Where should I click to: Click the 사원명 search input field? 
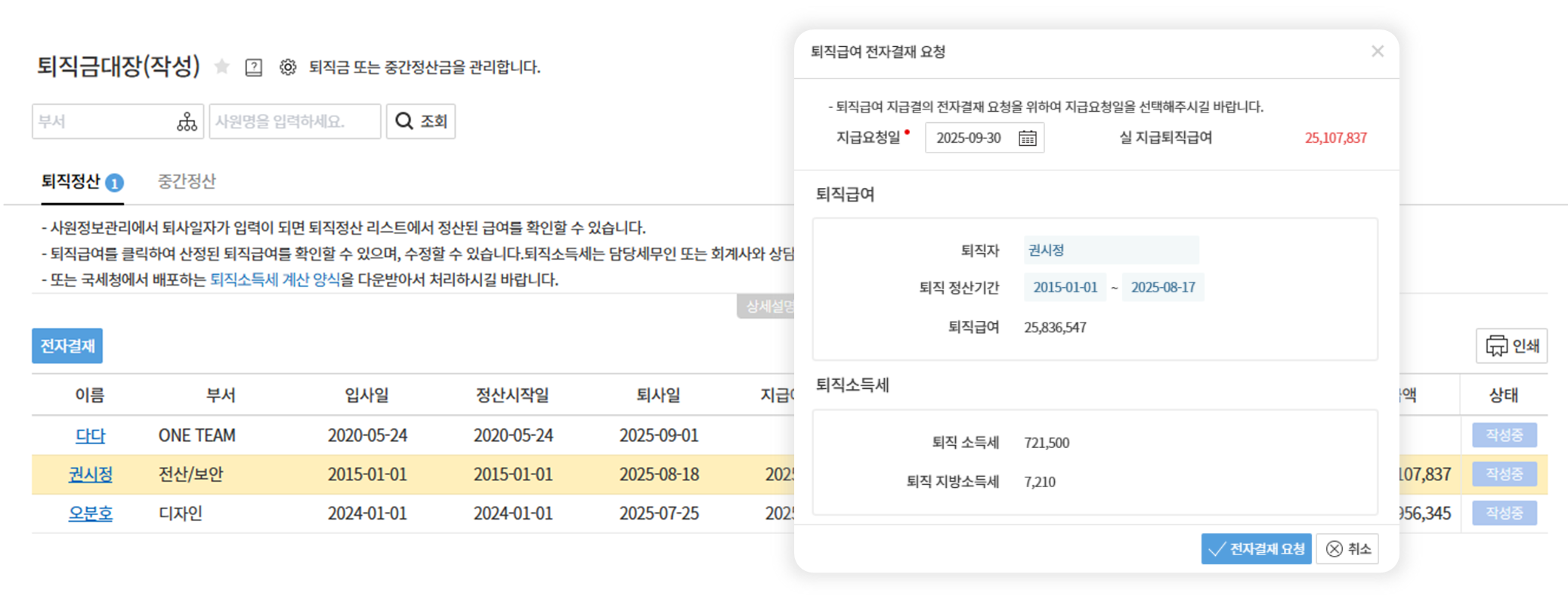click(x=295, y=122)
